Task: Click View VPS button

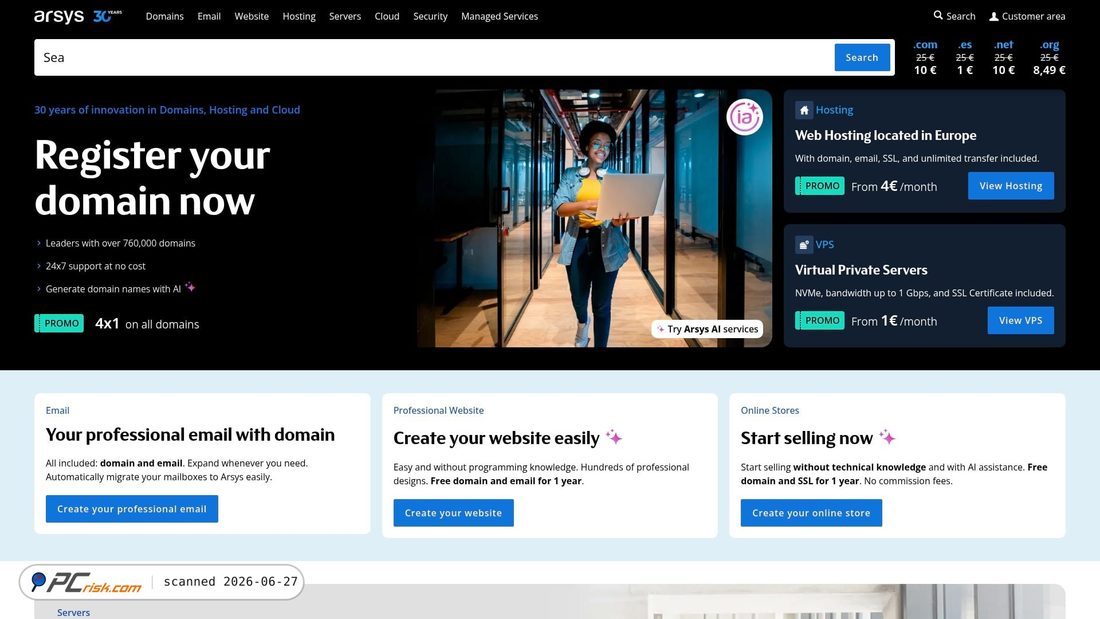Action: click(x=1021, y=321)
